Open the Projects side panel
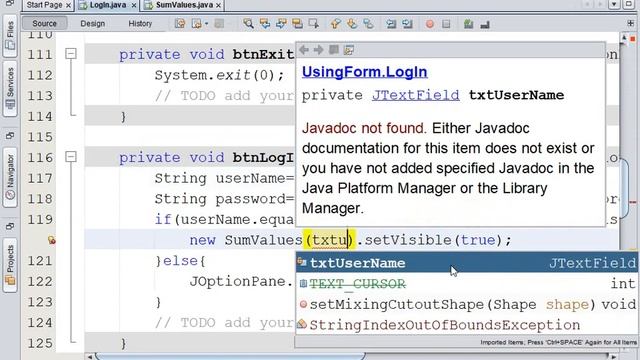 (10, 265)
